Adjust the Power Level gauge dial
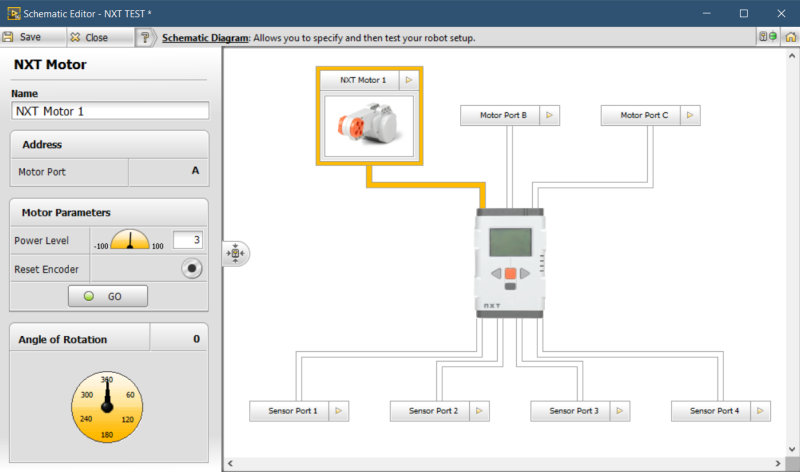This screenshot has width=800, height=472. 130,239
